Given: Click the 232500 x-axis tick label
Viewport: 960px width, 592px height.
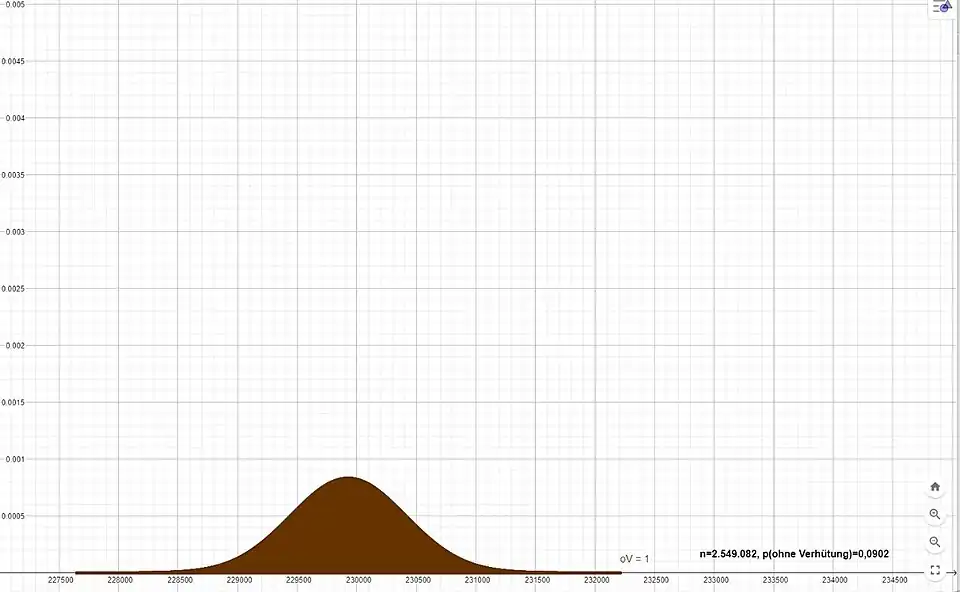Looking at the screenshot, I should point(656,581).
